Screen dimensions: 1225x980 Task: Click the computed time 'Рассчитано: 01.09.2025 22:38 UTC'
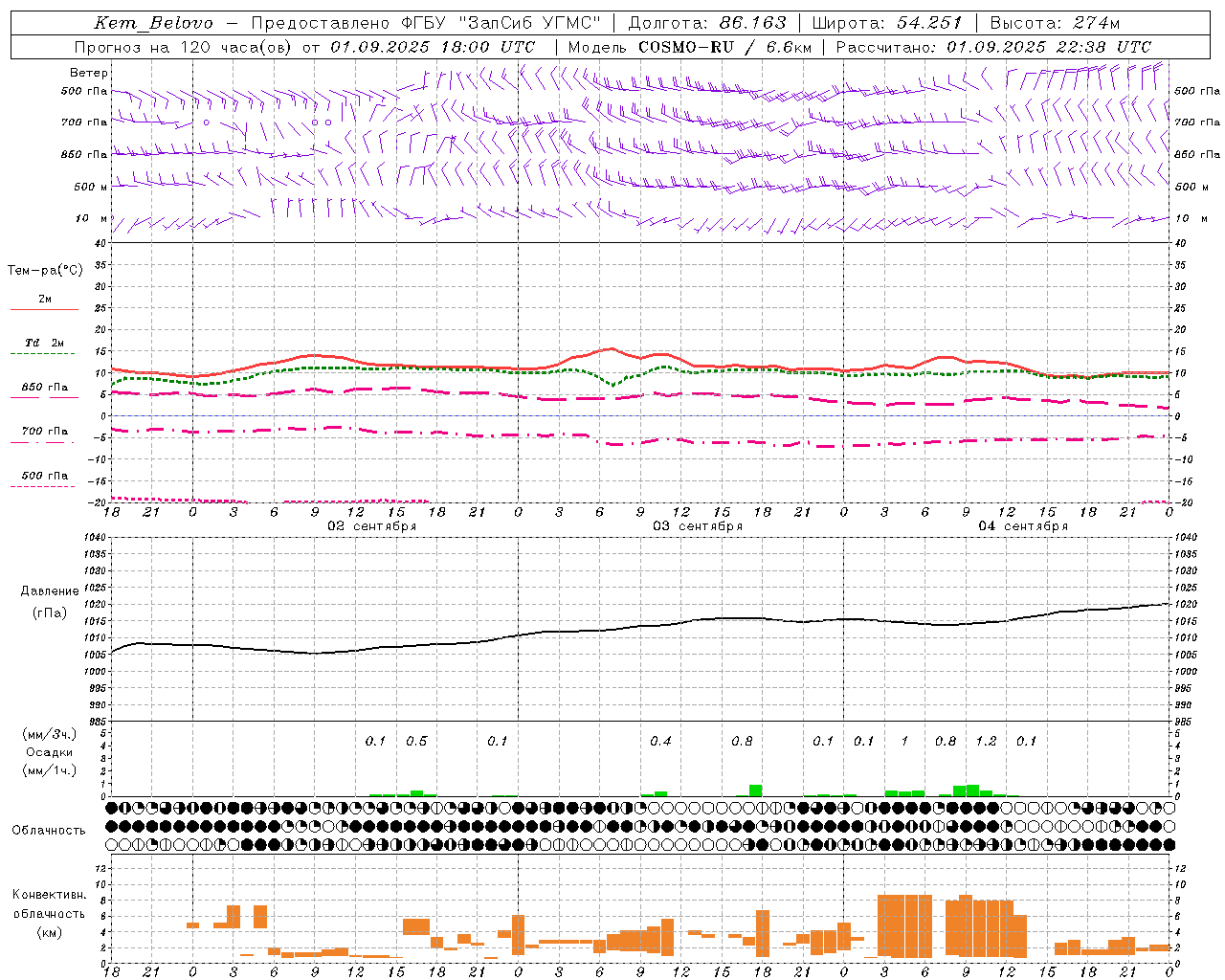tap(993, 47)
